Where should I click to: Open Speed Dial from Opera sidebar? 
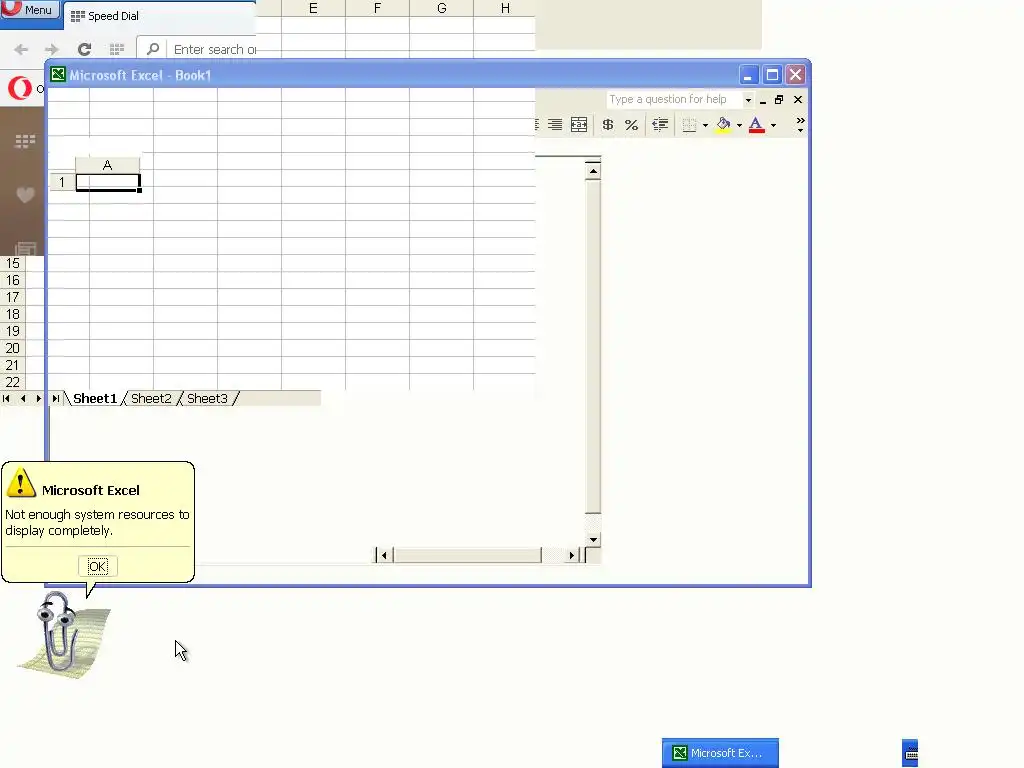coord(25,141)
